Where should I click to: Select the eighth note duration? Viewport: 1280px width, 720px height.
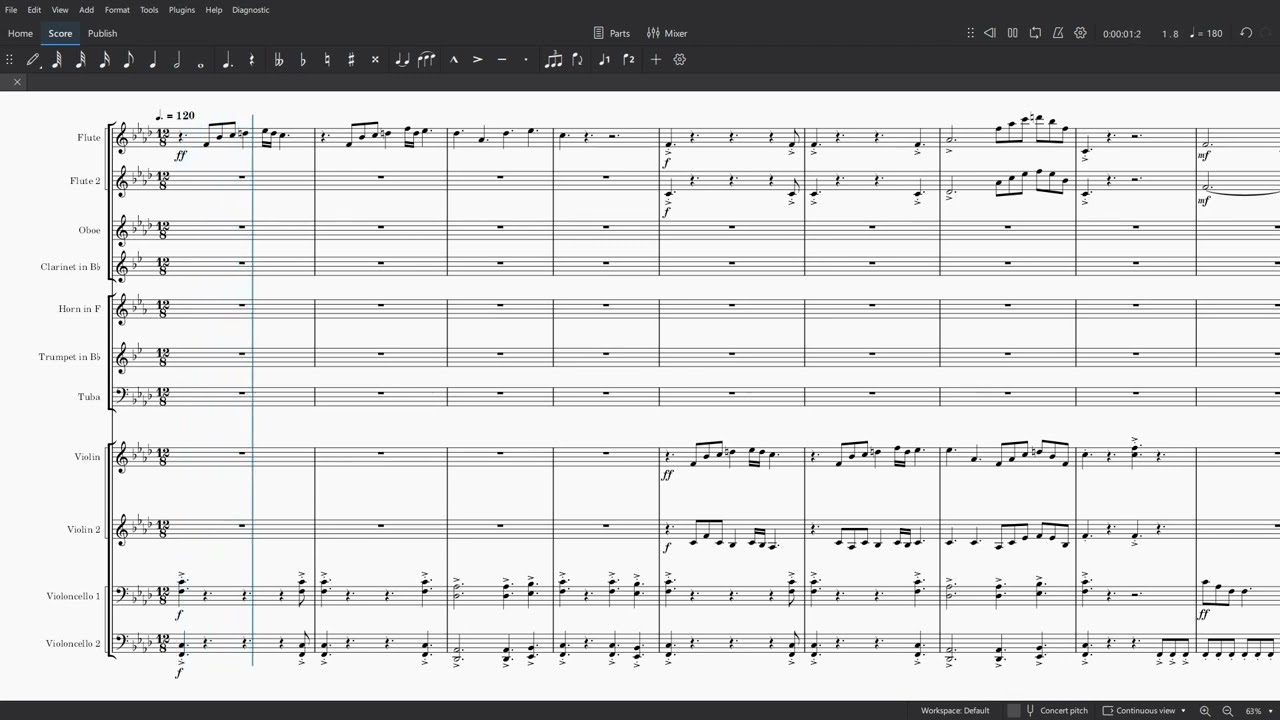pyautogui.click(x=129, y=60)
